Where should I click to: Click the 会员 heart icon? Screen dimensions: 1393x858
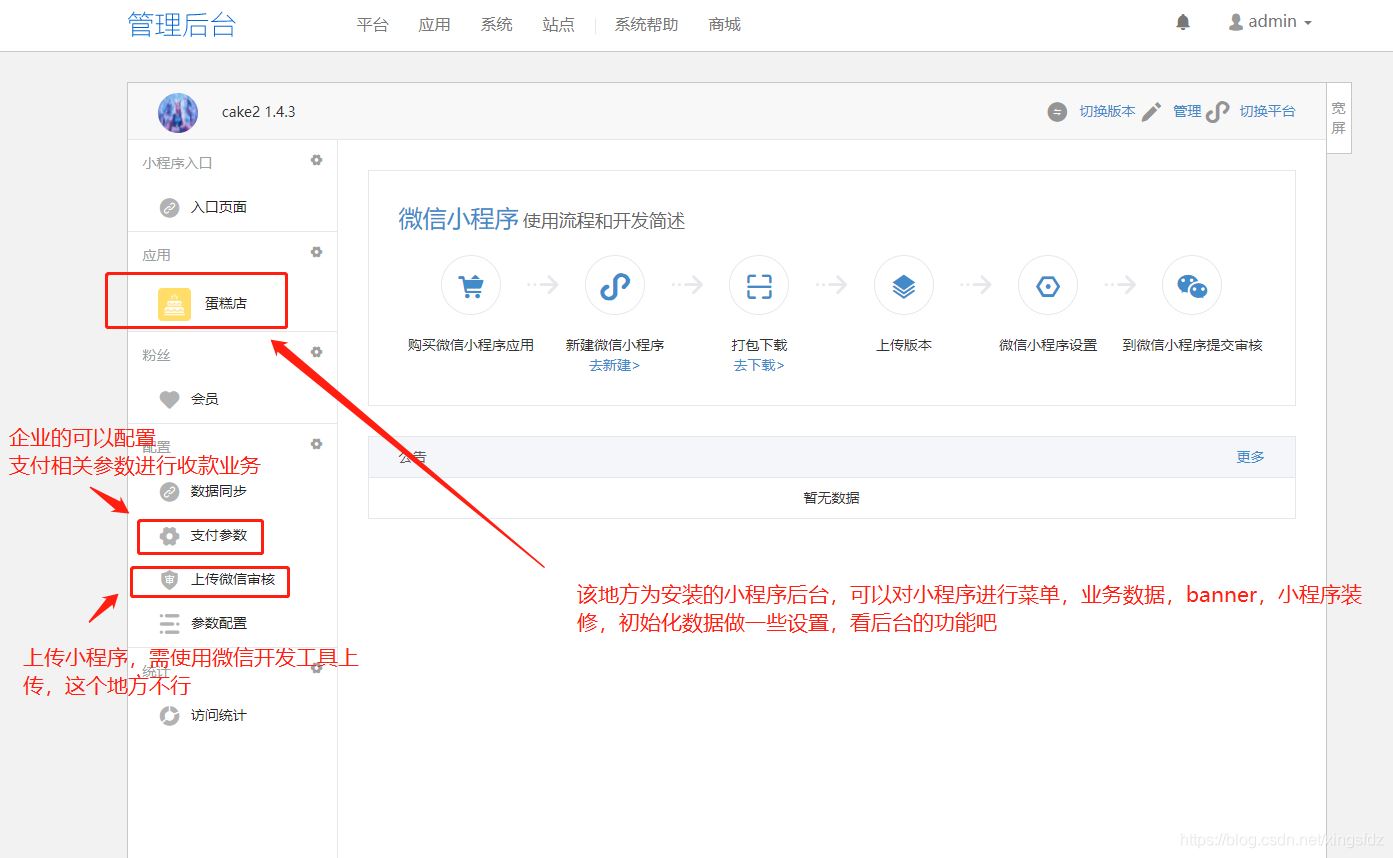(170, 400)
